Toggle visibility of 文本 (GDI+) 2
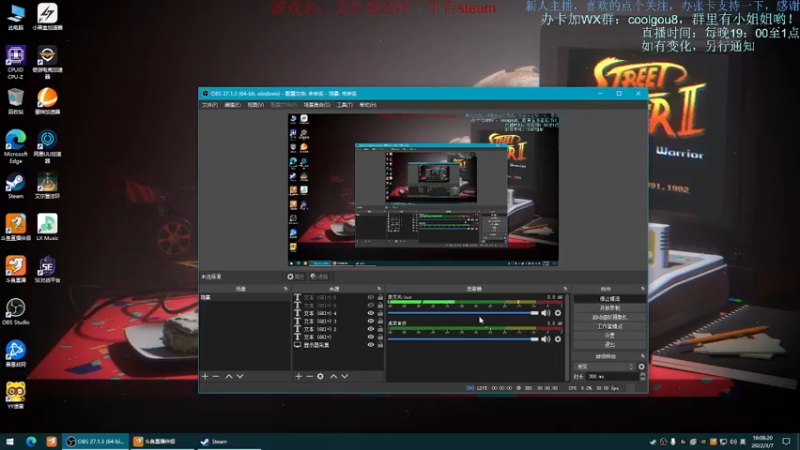800x450 pixels. [x=371, y=329]
